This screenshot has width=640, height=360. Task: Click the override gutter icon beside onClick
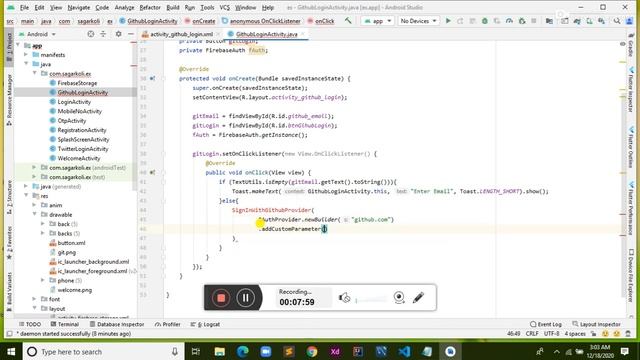coord(152,172)
